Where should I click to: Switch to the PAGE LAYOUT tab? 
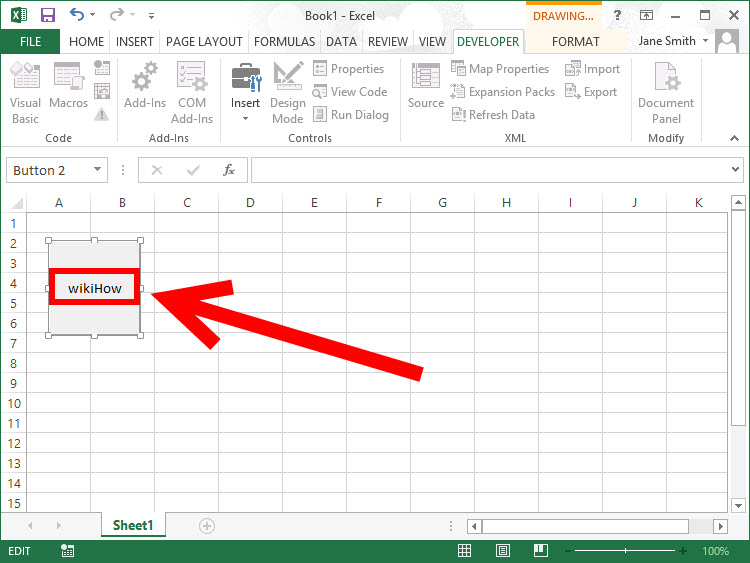click(x=204, y=42)
